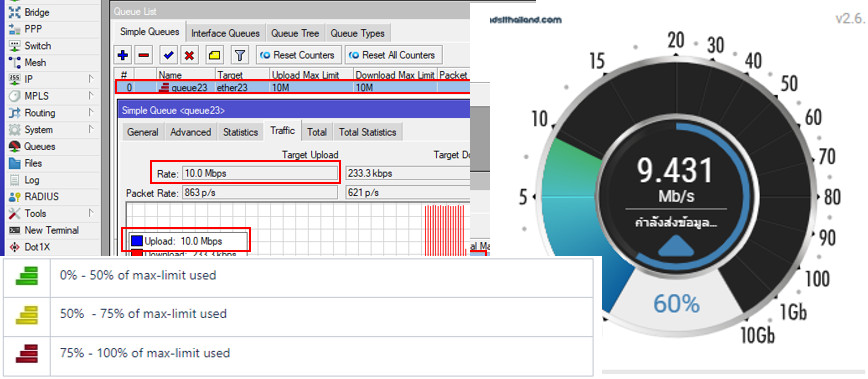Open the Traffic tab of queue23
This screenshot has height=379, width=868.
[x=282, y=131]
